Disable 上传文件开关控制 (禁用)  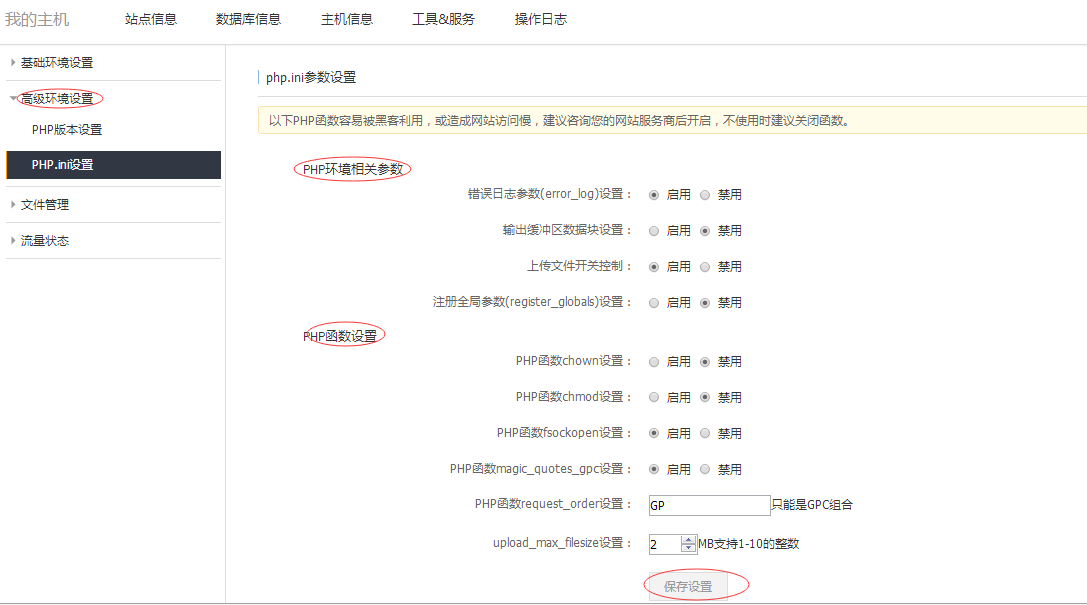click(705, 267)
